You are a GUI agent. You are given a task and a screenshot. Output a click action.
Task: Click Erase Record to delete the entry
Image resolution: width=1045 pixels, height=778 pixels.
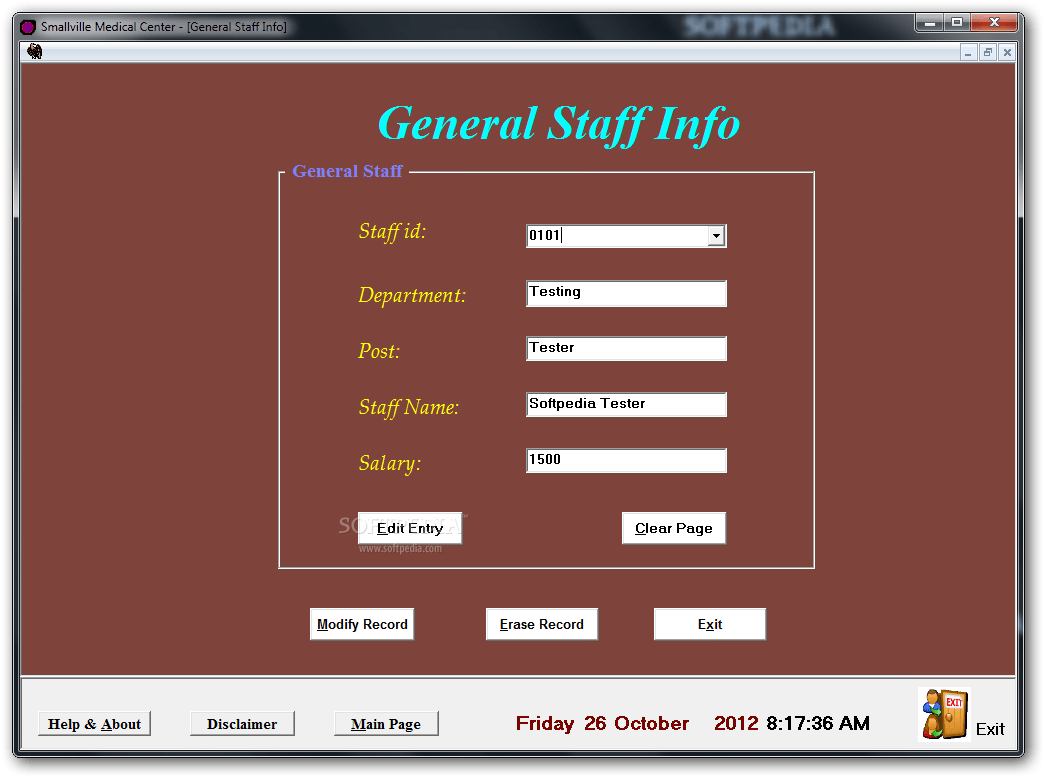[x=541, y=623]
